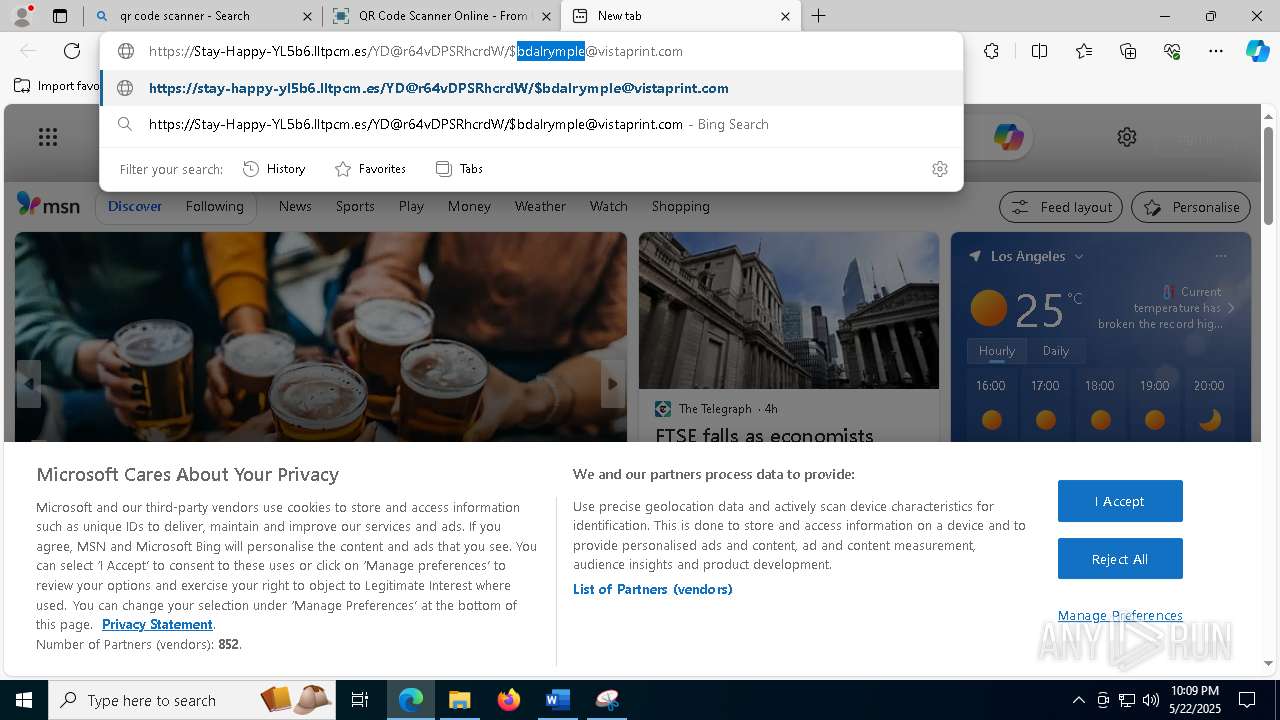This screenshot has height=720, width=1280.
Task: Switch weather to Daily view
Action: (1055, 351)
